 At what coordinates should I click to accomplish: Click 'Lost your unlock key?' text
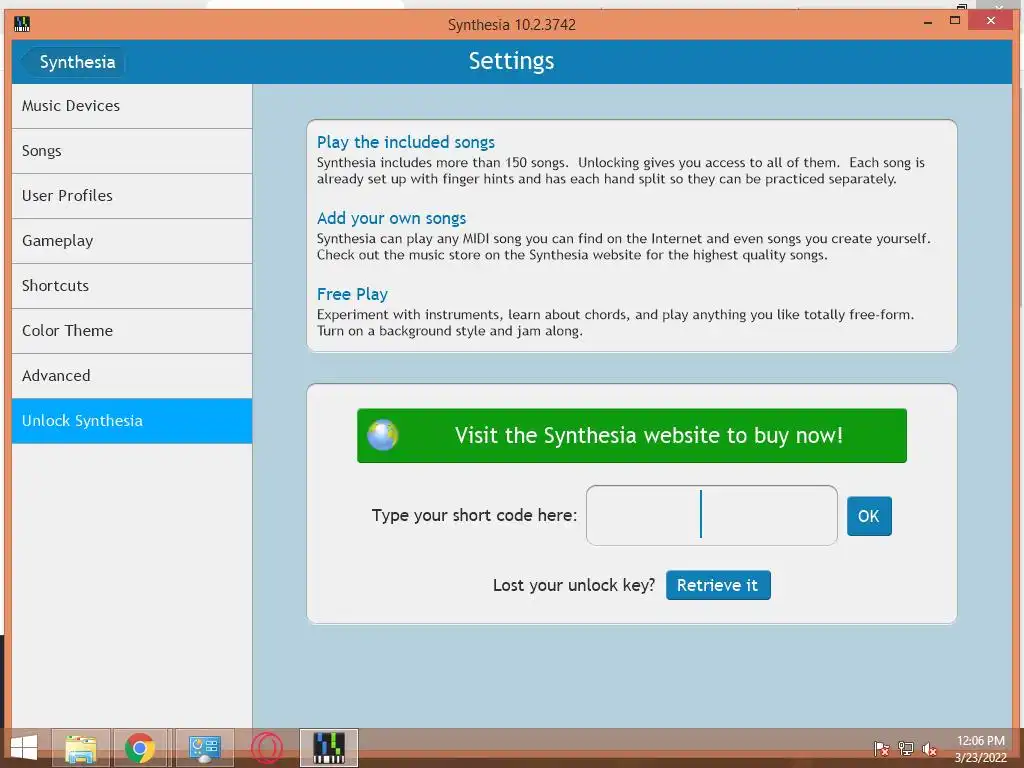(573, 585)
